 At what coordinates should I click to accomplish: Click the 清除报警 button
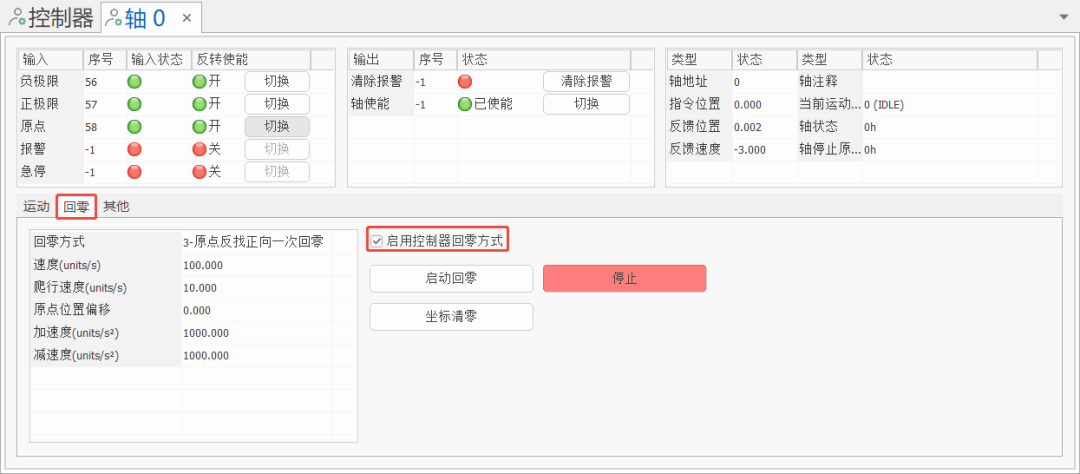click(586, 81)
